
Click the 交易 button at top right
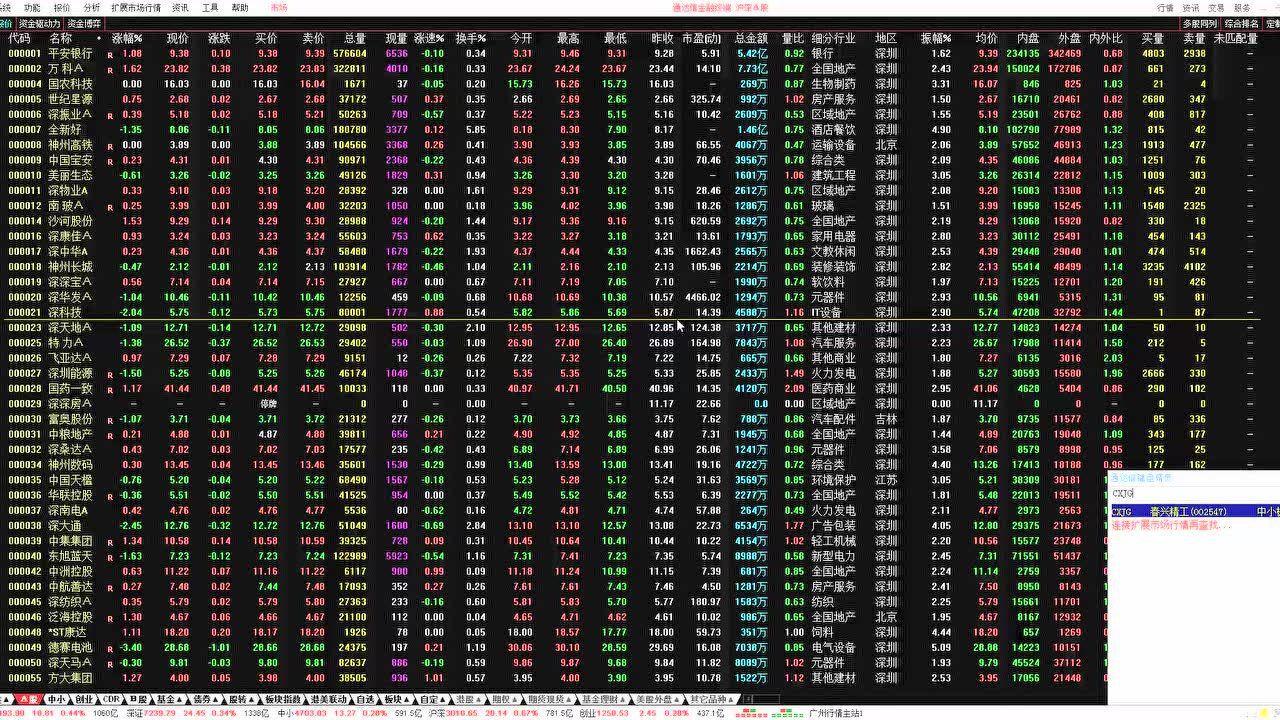(x=1216, y=7)
